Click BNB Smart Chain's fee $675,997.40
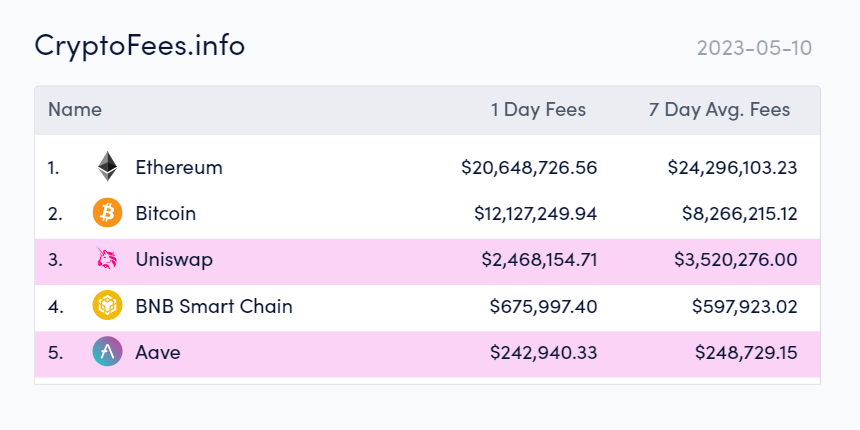The width and height of the screenshot is (860, 430). (x=544, y=306)
